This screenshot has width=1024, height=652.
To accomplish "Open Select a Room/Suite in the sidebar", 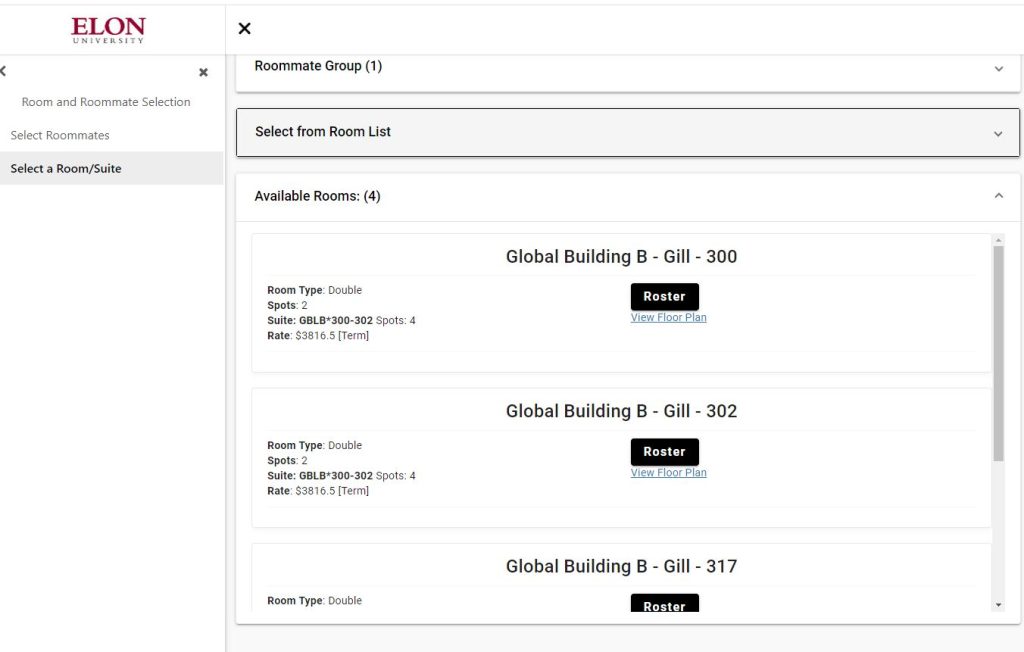I will 66,169.
